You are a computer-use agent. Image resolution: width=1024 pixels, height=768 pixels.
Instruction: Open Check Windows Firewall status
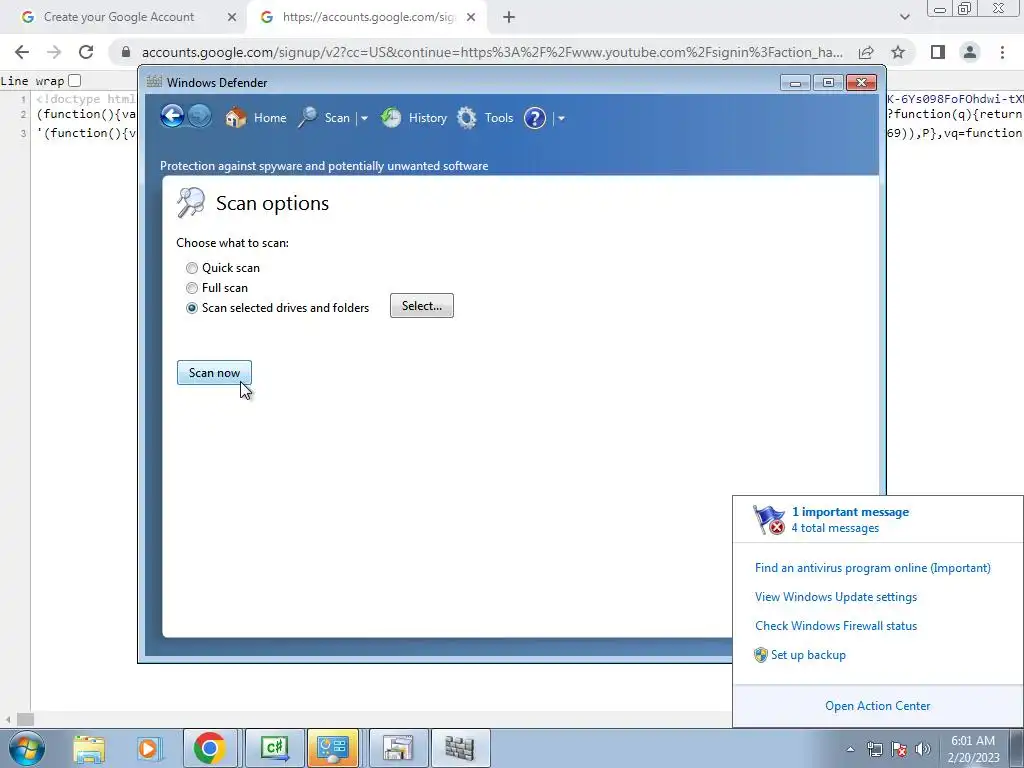836,626
